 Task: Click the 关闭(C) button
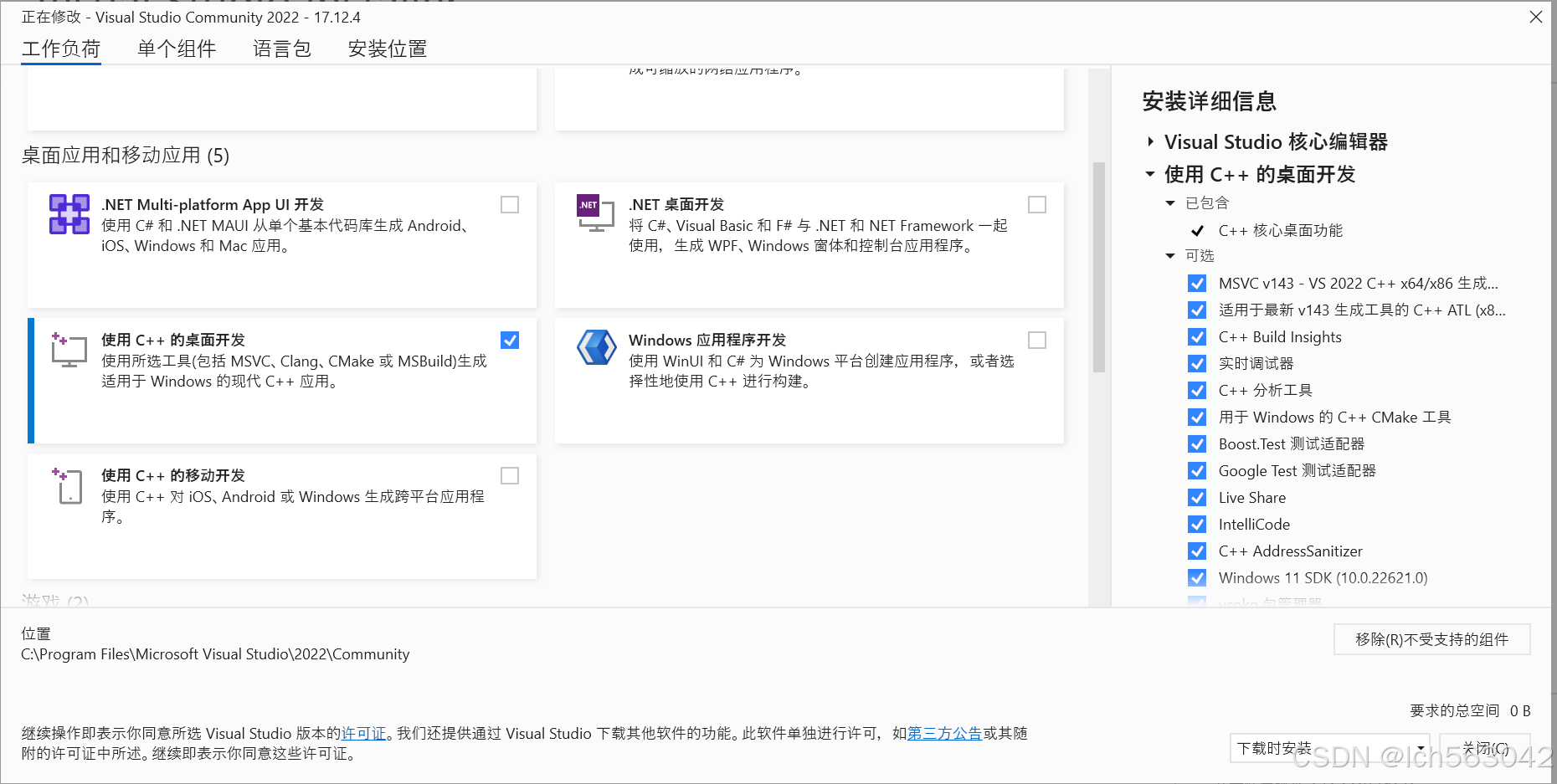[1485, 748]
